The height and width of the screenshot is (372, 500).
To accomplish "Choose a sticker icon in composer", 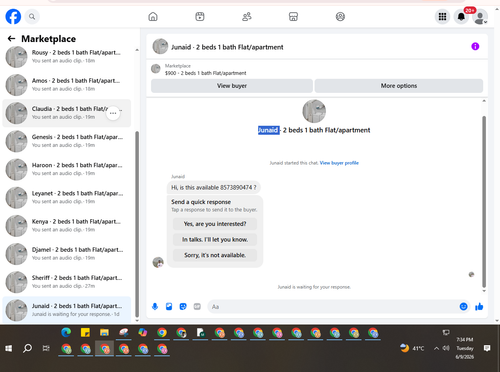I will tap(183, 306).
